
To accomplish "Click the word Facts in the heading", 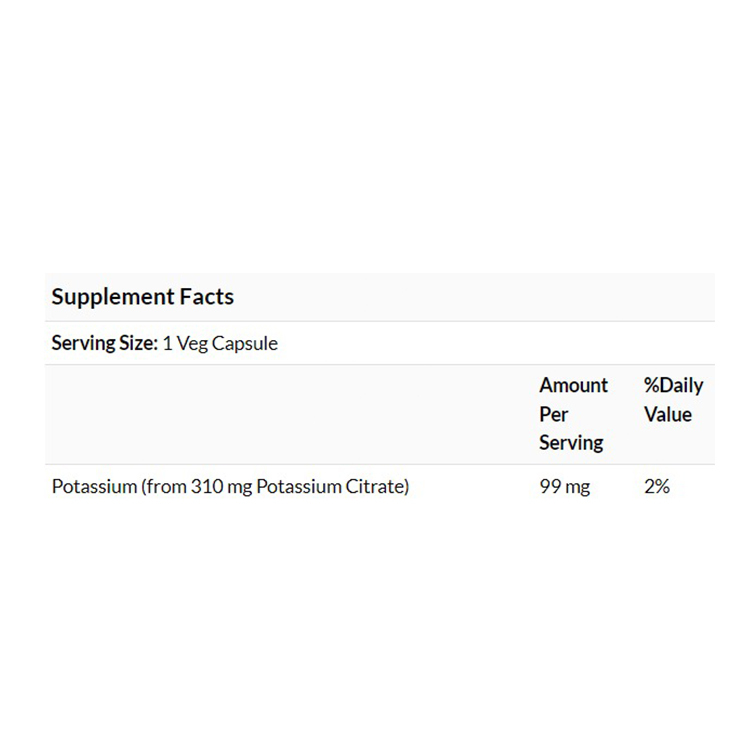I will pos(207,297).
